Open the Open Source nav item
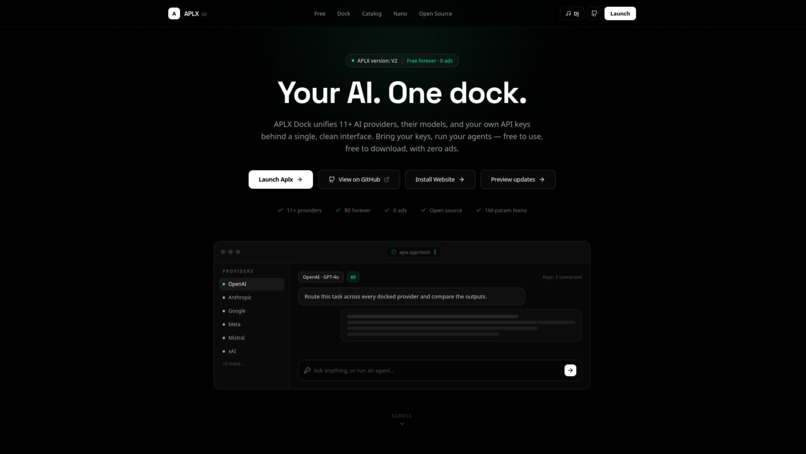Screen dimensions: 806x454 pyautogui.click(x=435, y=14)
